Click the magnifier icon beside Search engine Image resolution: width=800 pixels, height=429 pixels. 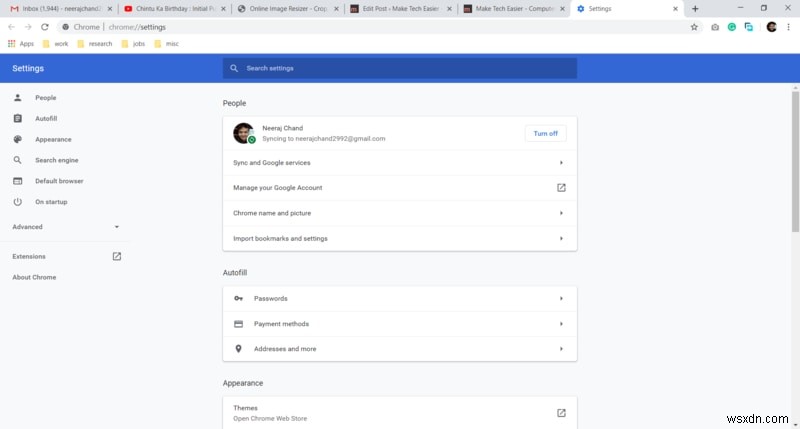click(17, 160)
